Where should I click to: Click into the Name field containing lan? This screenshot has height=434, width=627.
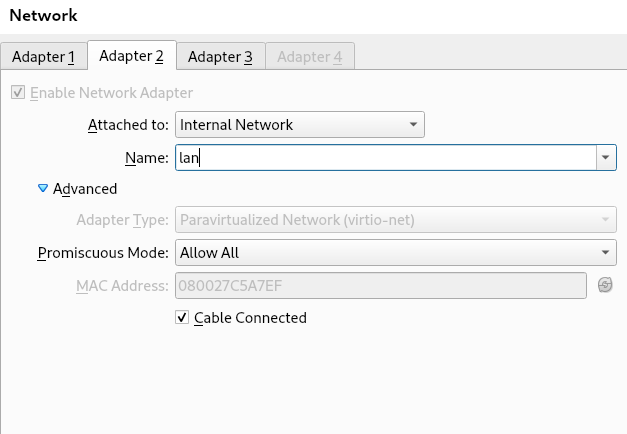tap(385, 157)
